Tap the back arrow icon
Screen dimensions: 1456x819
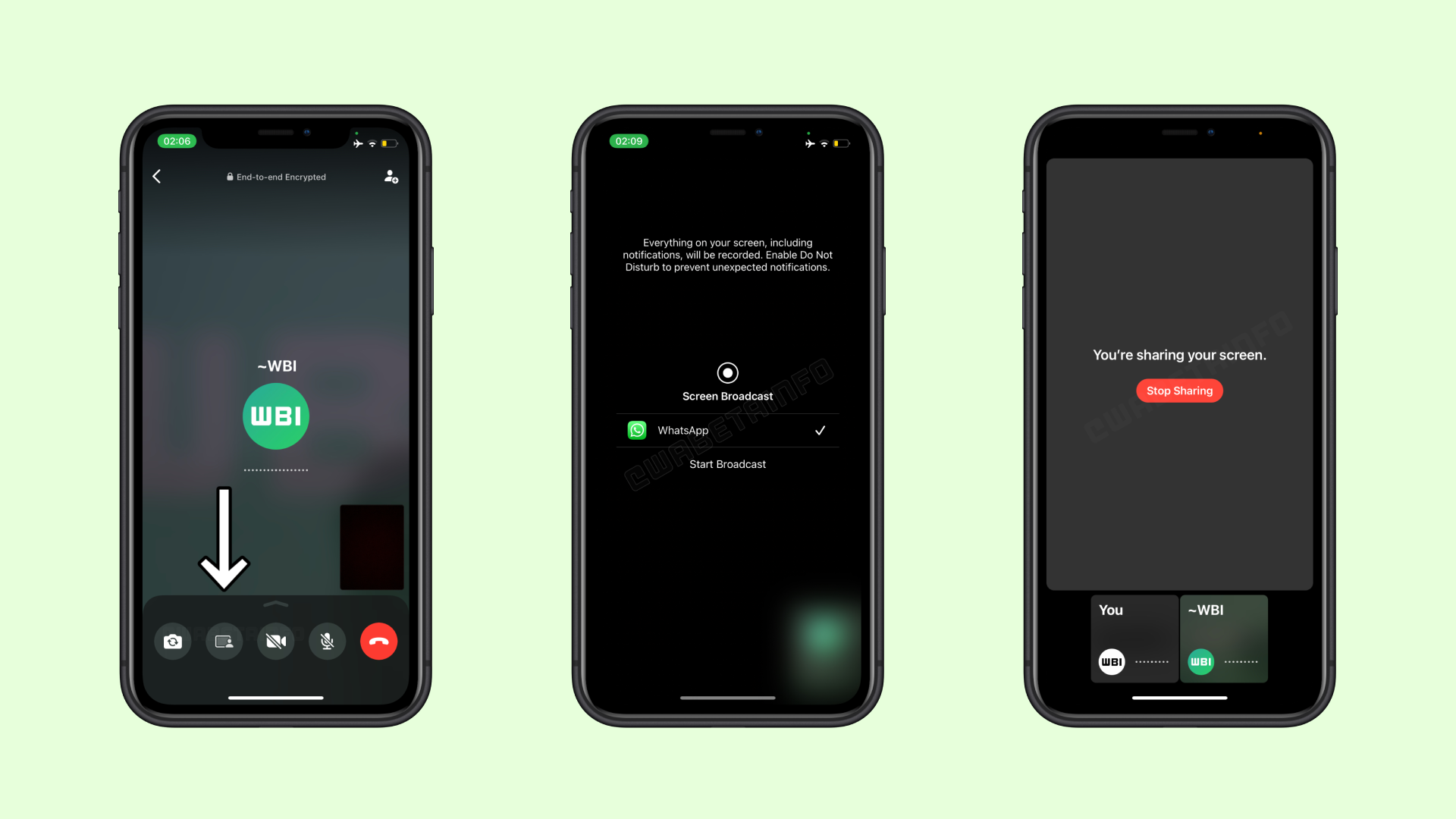[x=157, y=176]
